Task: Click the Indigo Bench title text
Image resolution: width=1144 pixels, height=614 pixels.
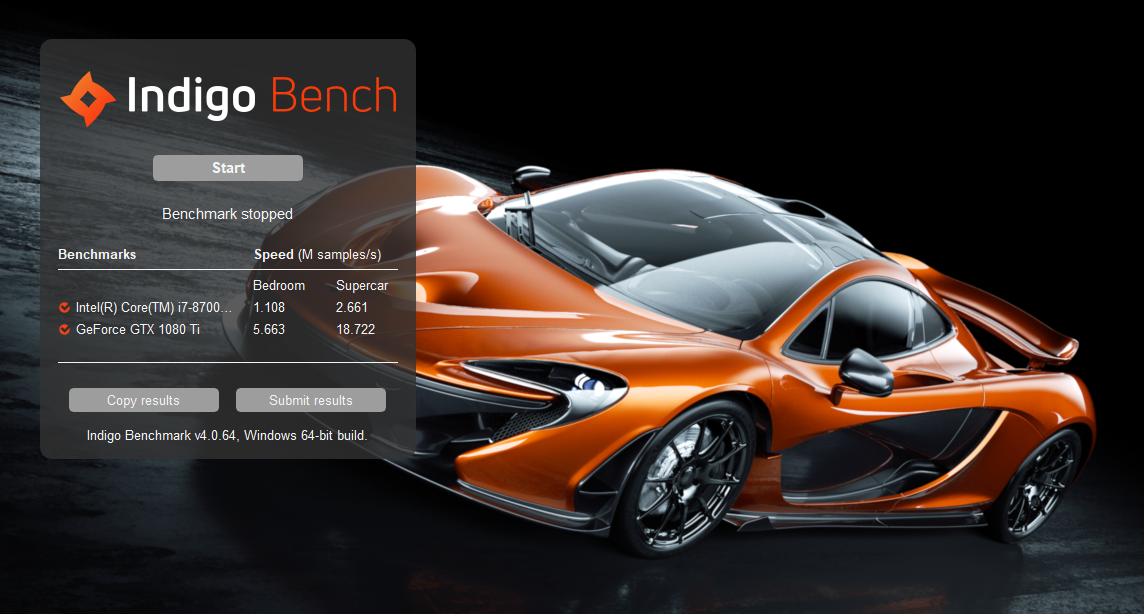Action: [262, 97]
